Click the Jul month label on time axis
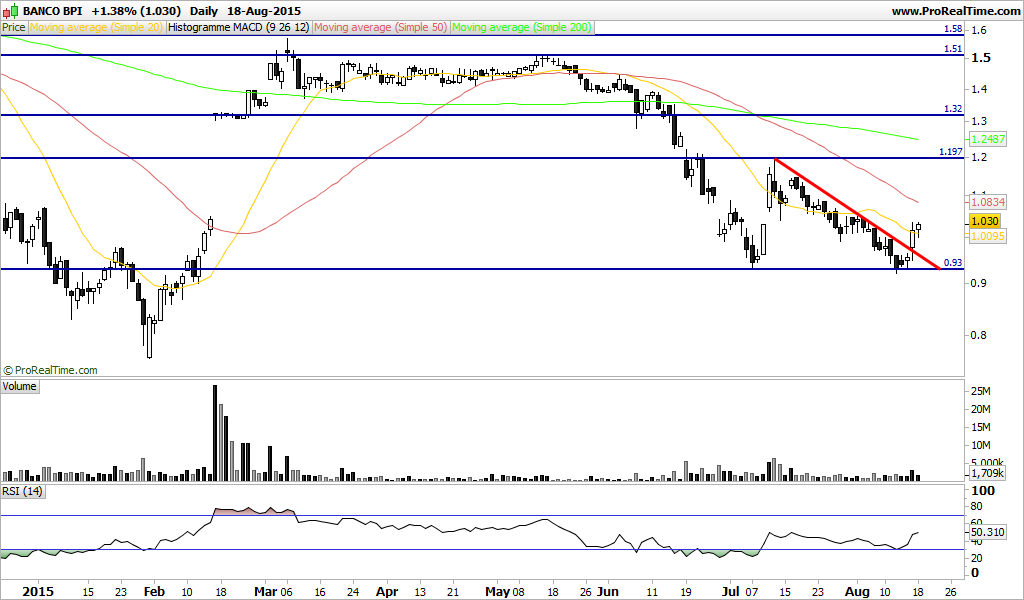This screenshot has height=600, width=1024. coord(731,592)
